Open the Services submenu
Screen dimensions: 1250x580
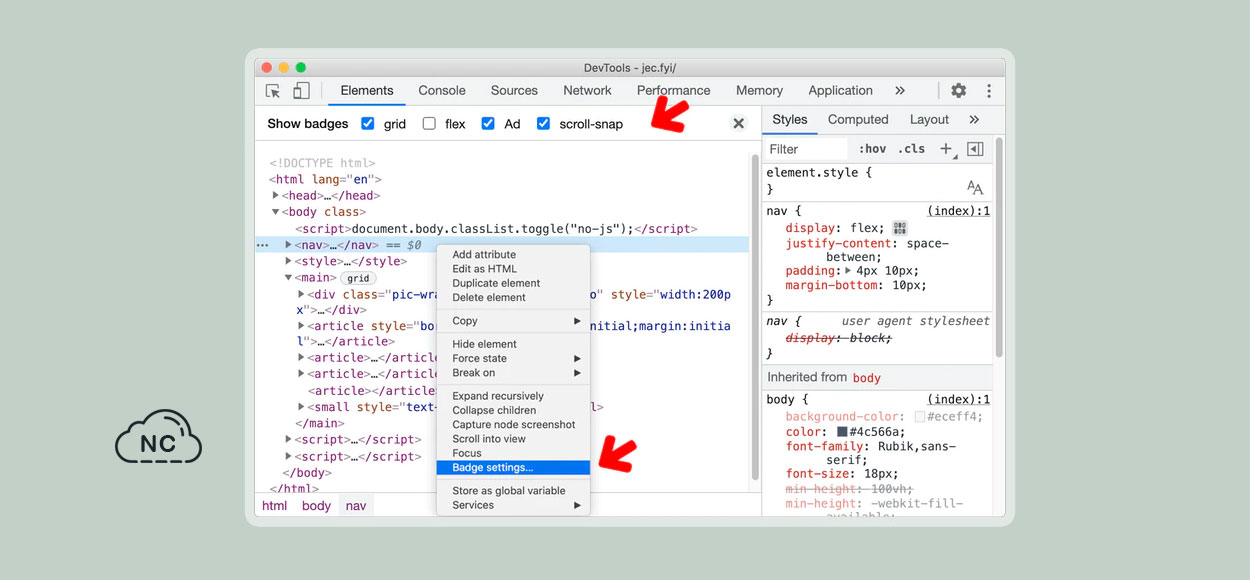click(514, 505)
